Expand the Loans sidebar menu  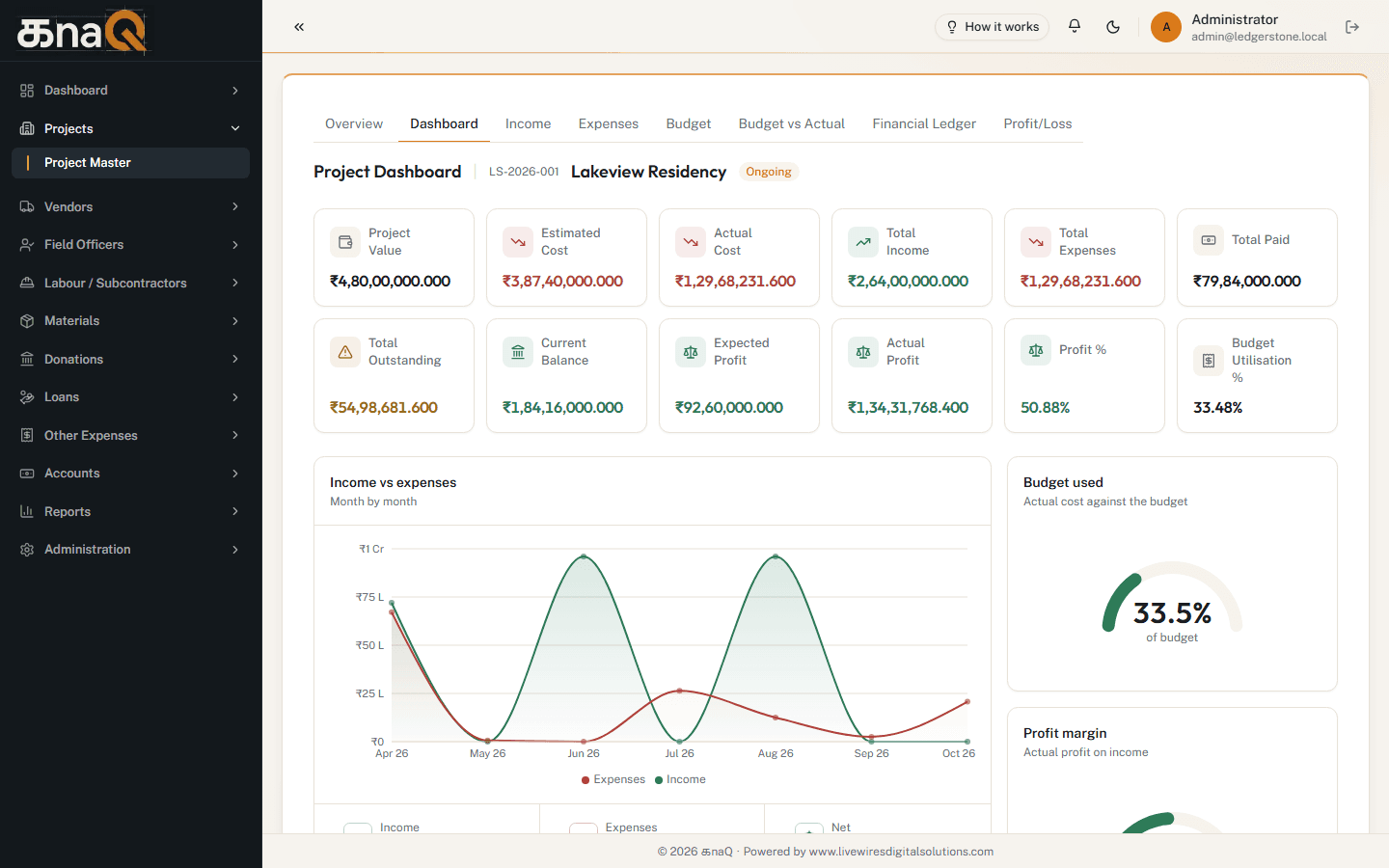point(130,397)
